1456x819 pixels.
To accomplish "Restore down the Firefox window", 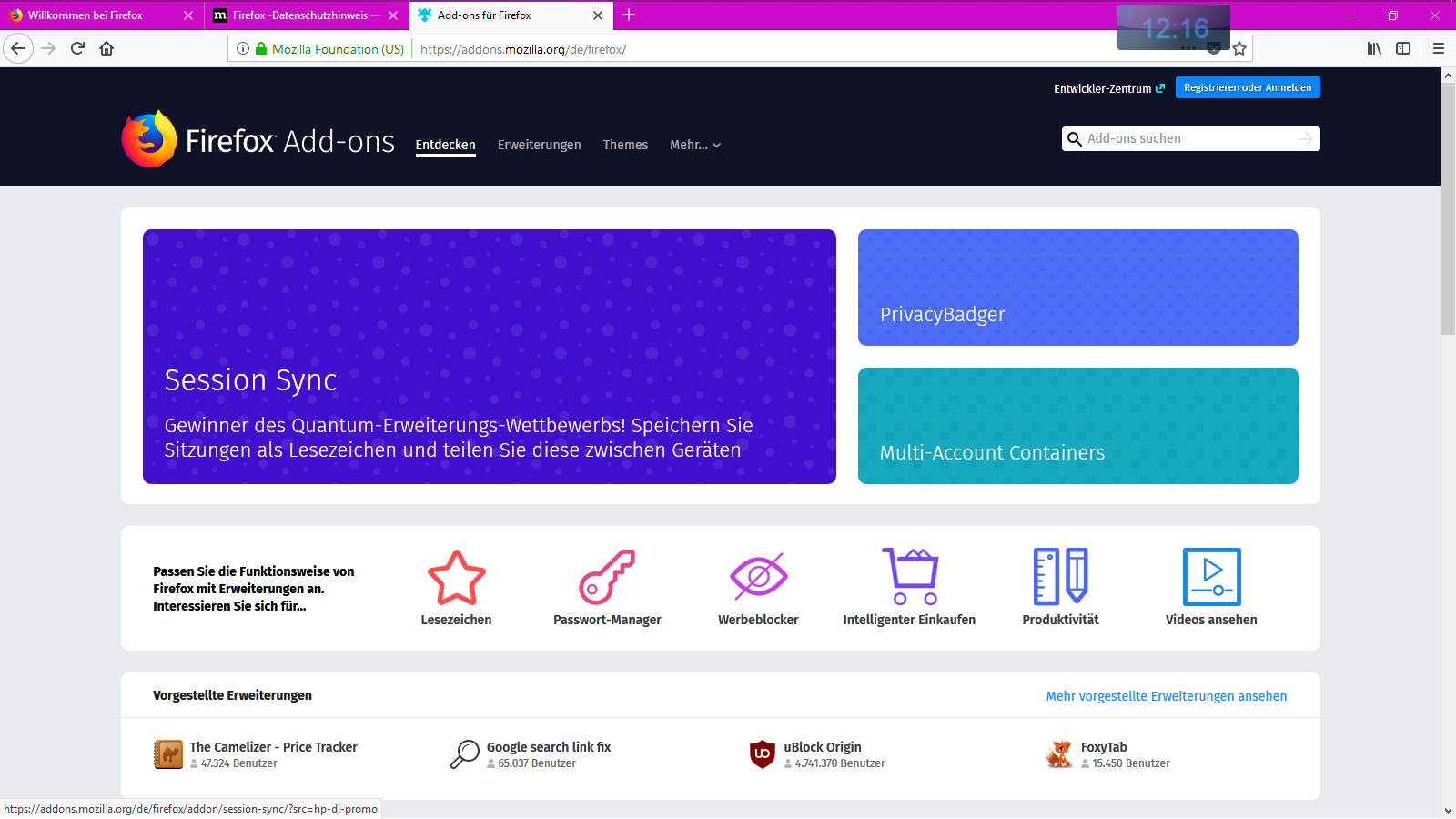I will point(1393,15).
